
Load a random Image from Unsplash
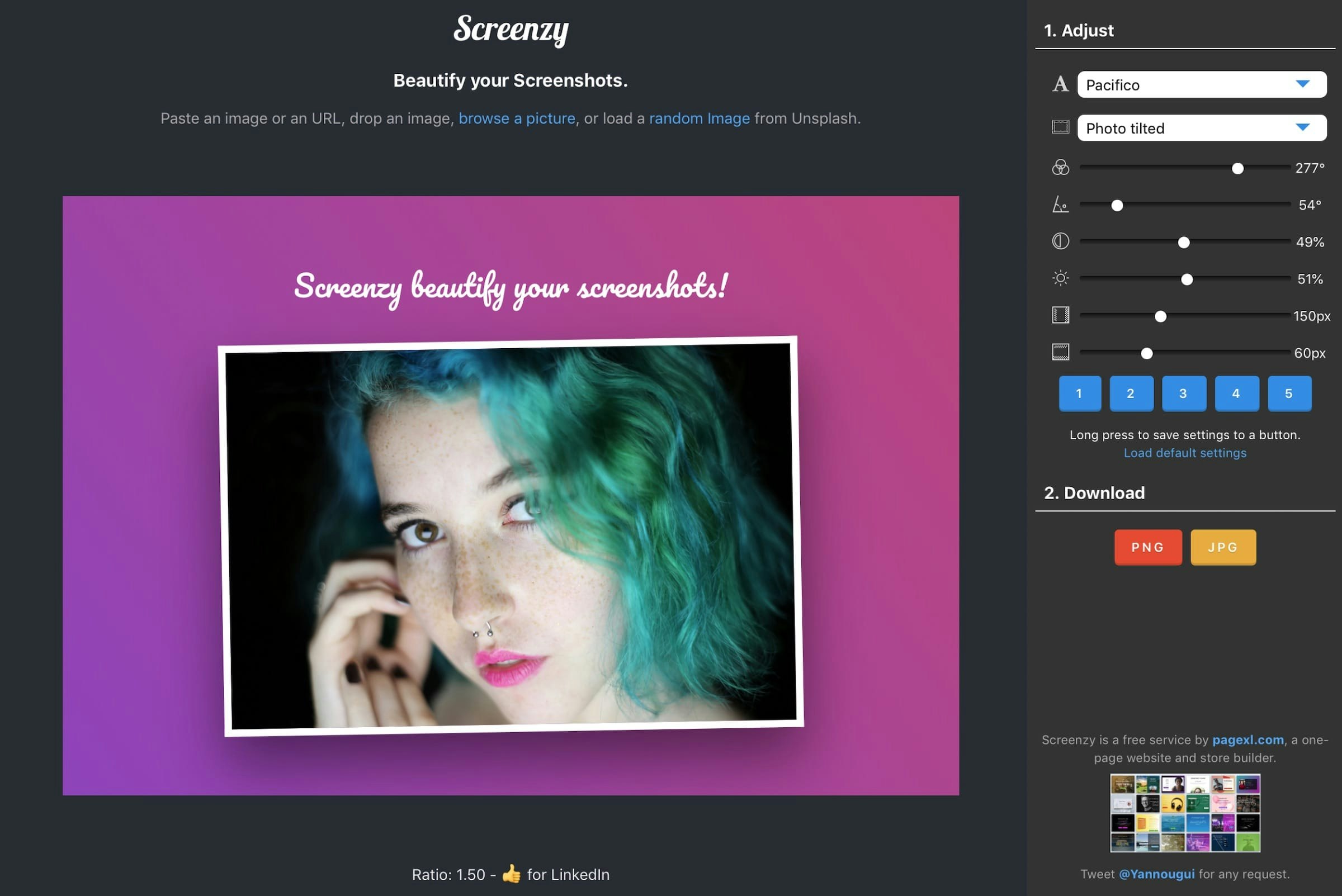(699, 118)
